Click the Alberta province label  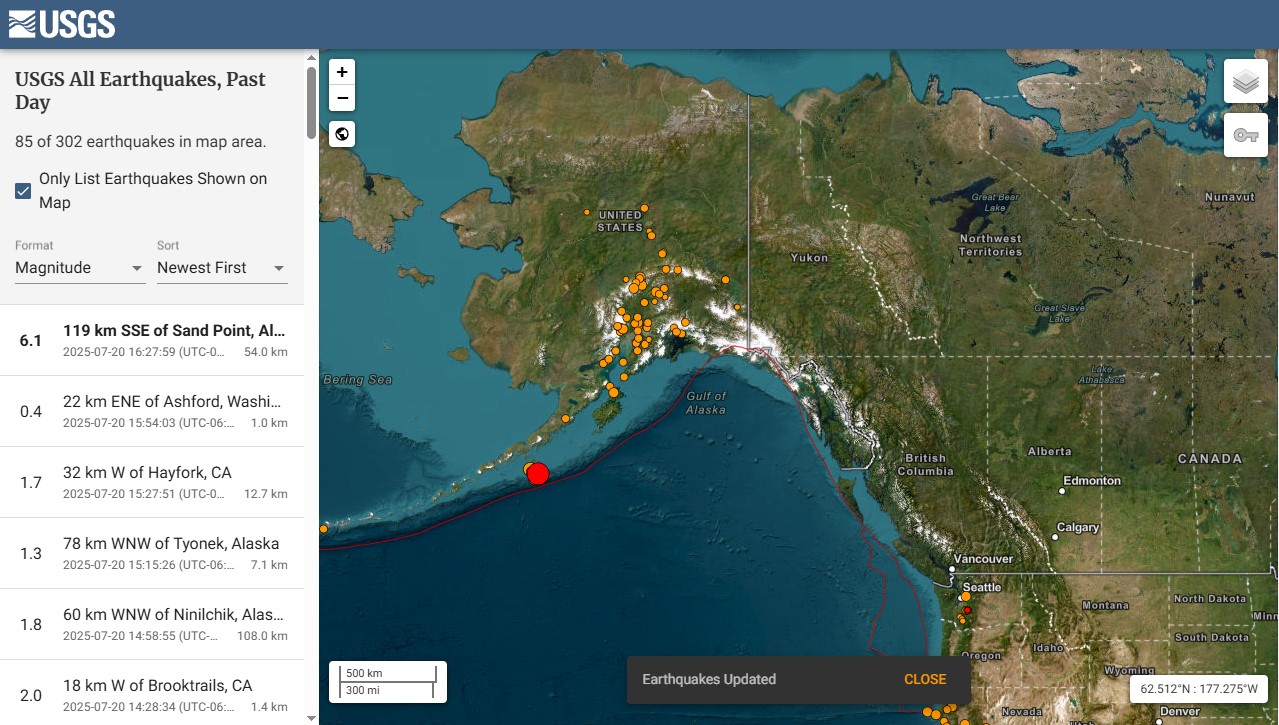click(x=1049, y=451)
